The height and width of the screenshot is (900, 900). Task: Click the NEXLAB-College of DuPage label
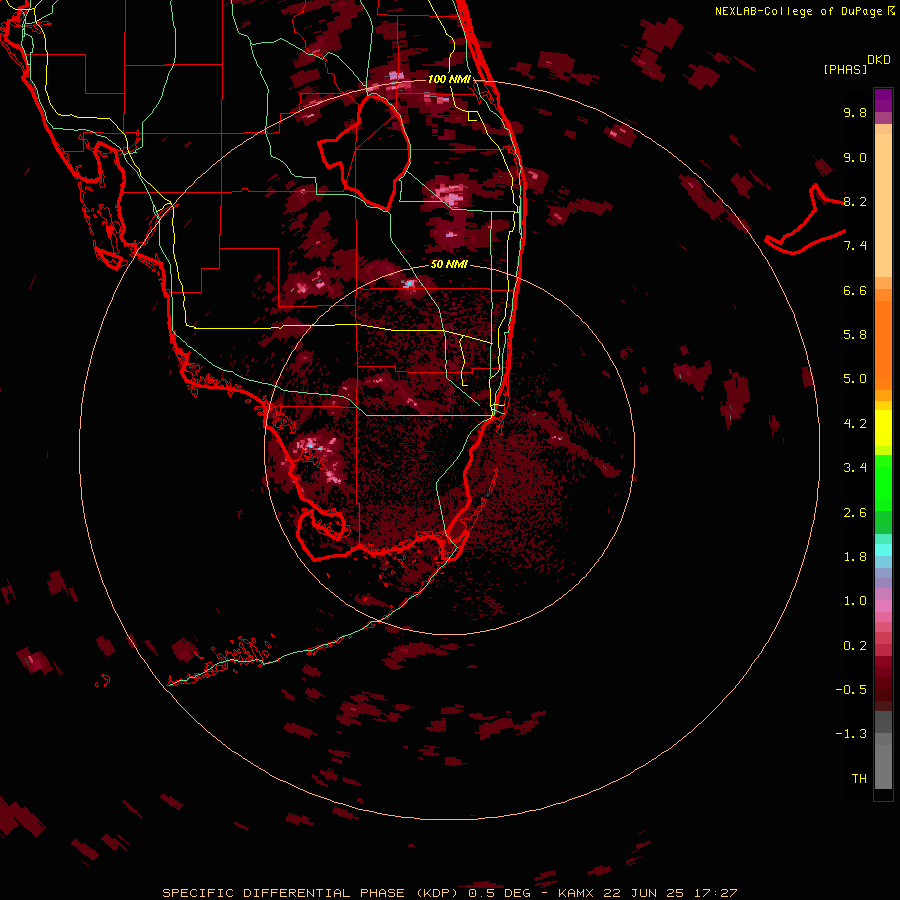[x=799, y=11]
